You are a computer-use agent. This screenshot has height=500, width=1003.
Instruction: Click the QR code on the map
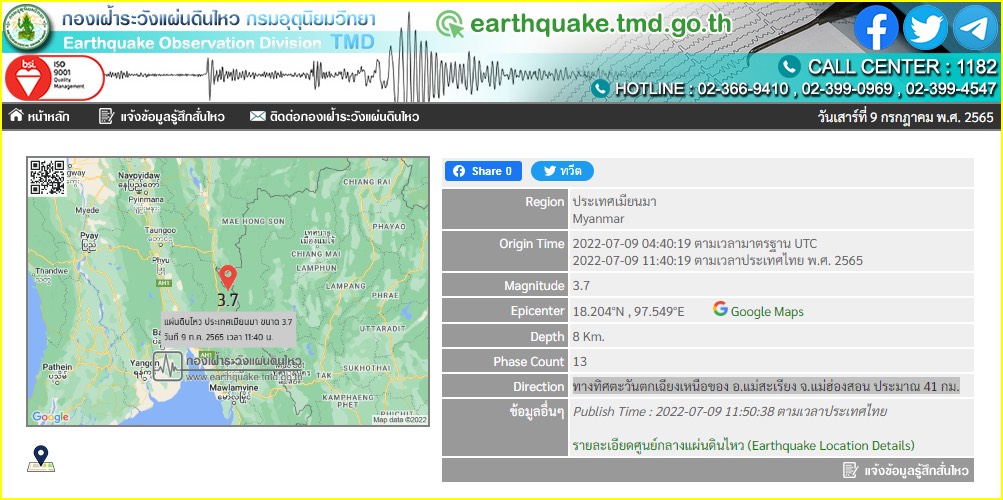pos(47,177)
